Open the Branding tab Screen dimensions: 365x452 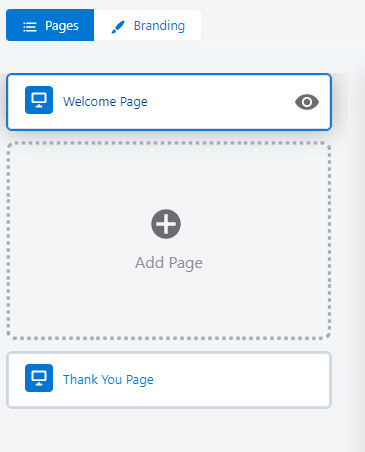click(x=147, y=25)
